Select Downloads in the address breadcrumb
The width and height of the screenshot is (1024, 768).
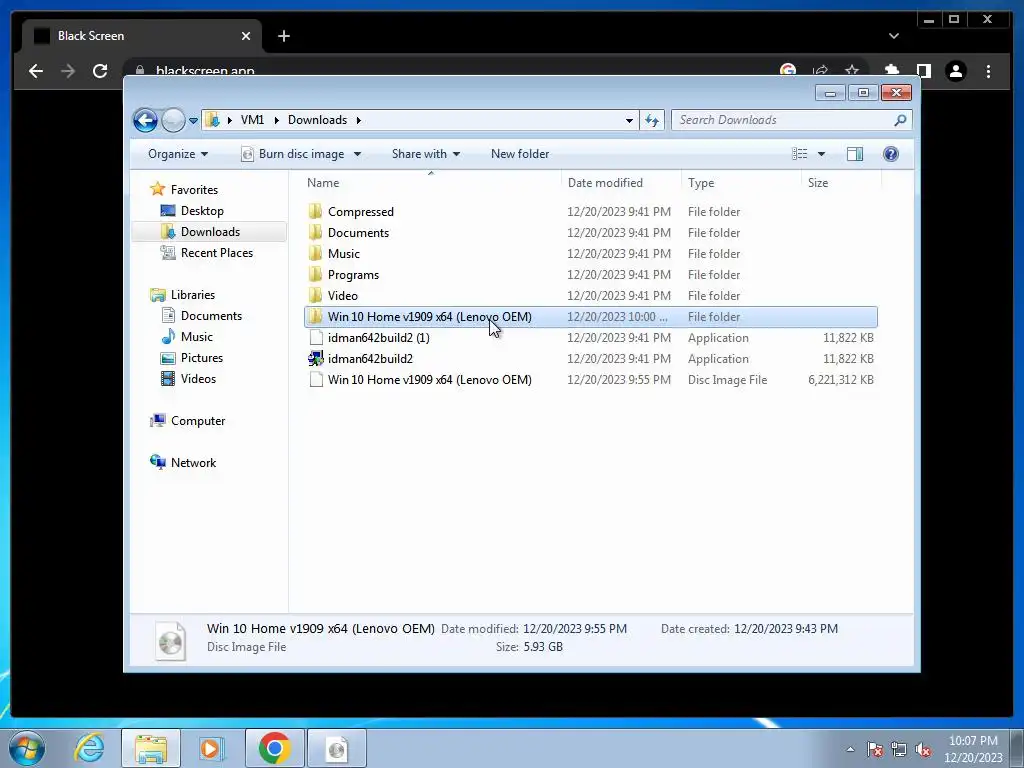(x=317, y=120)
